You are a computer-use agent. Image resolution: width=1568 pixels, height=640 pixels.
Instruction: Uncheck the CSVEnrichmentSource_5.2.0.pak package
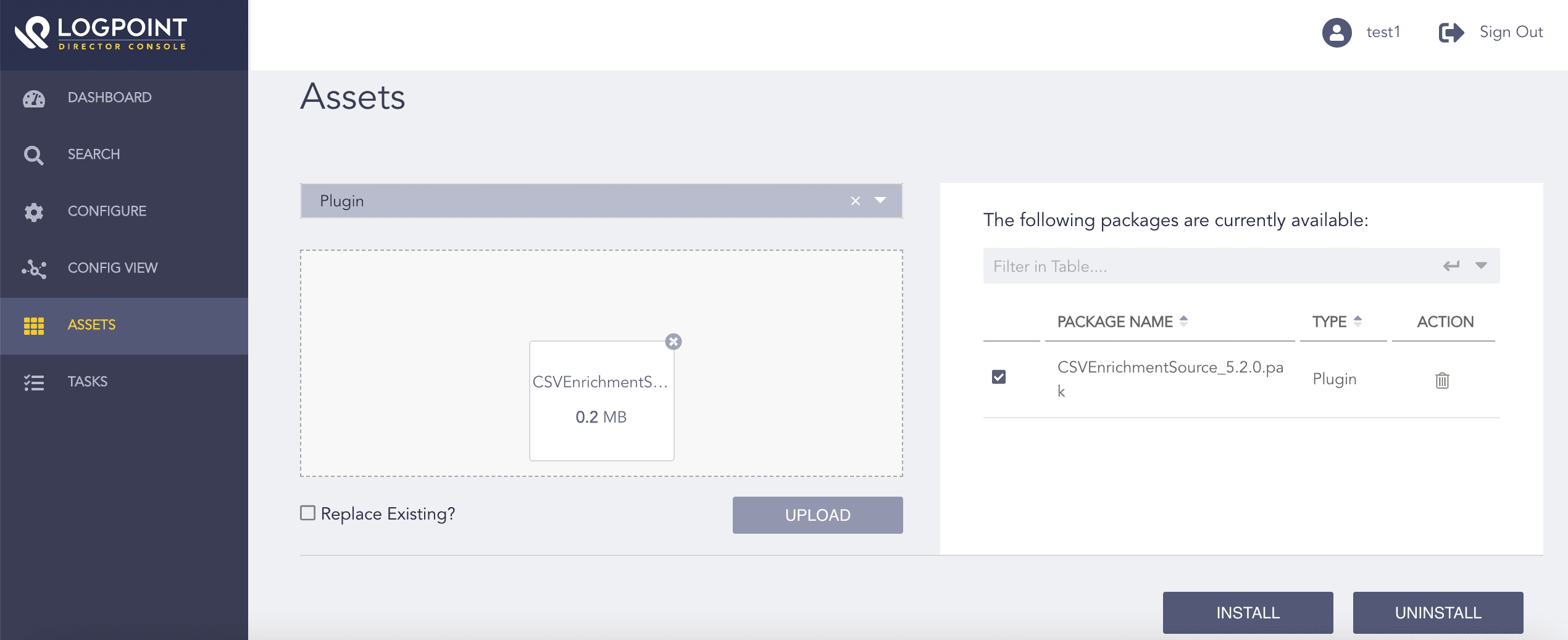[999, 376]
